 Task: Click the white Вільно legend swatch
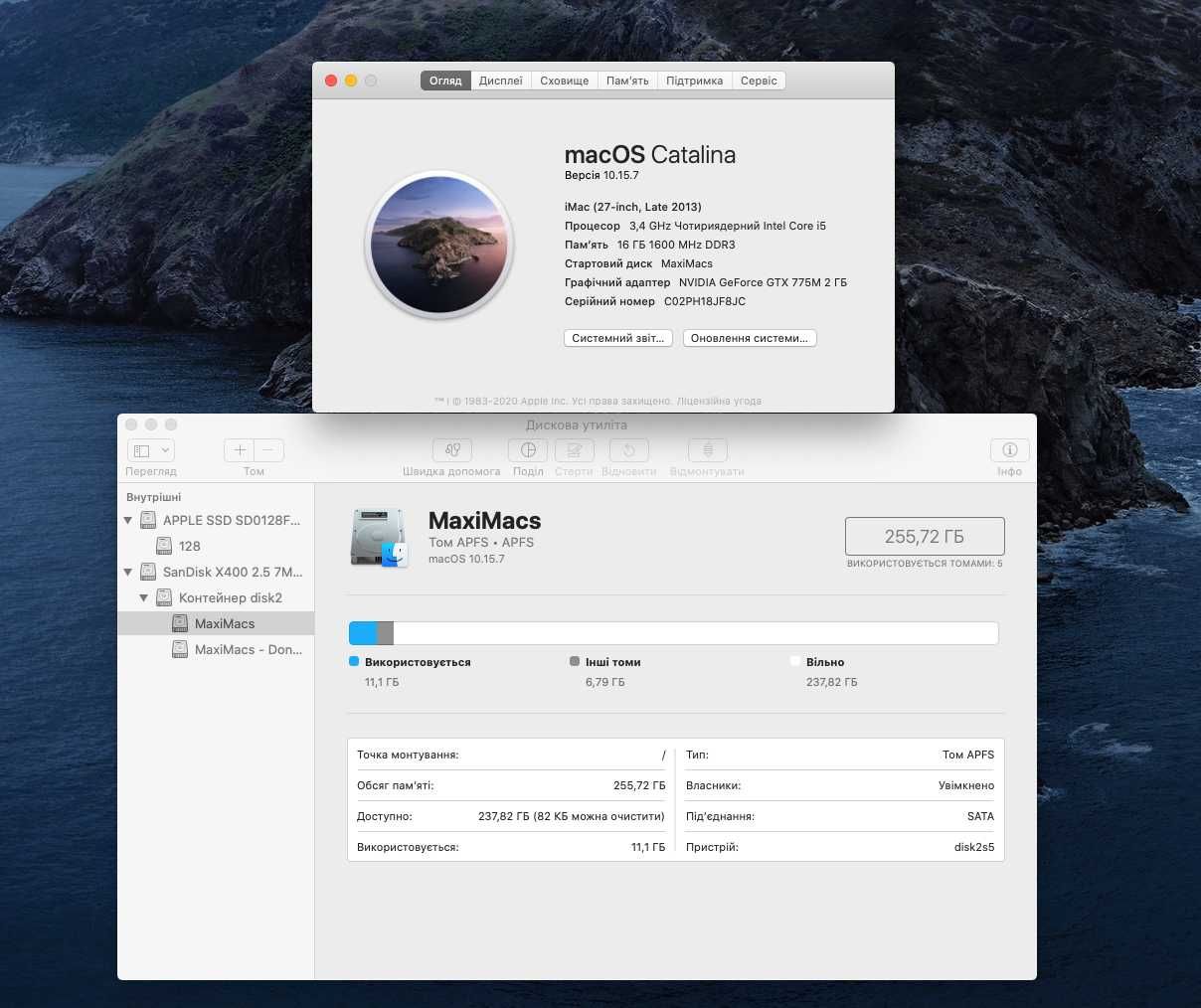tap(795, 661)
